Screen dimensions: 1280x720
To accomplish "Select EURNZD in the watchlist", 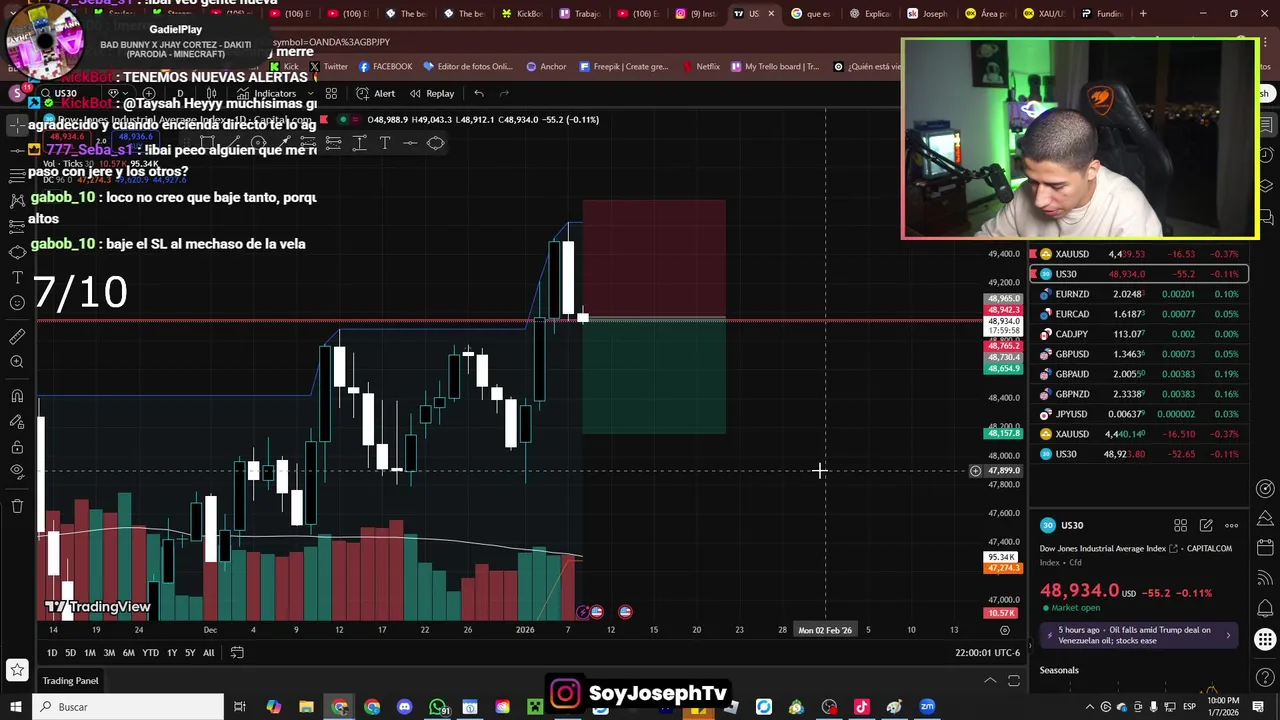I will 1139,294.
